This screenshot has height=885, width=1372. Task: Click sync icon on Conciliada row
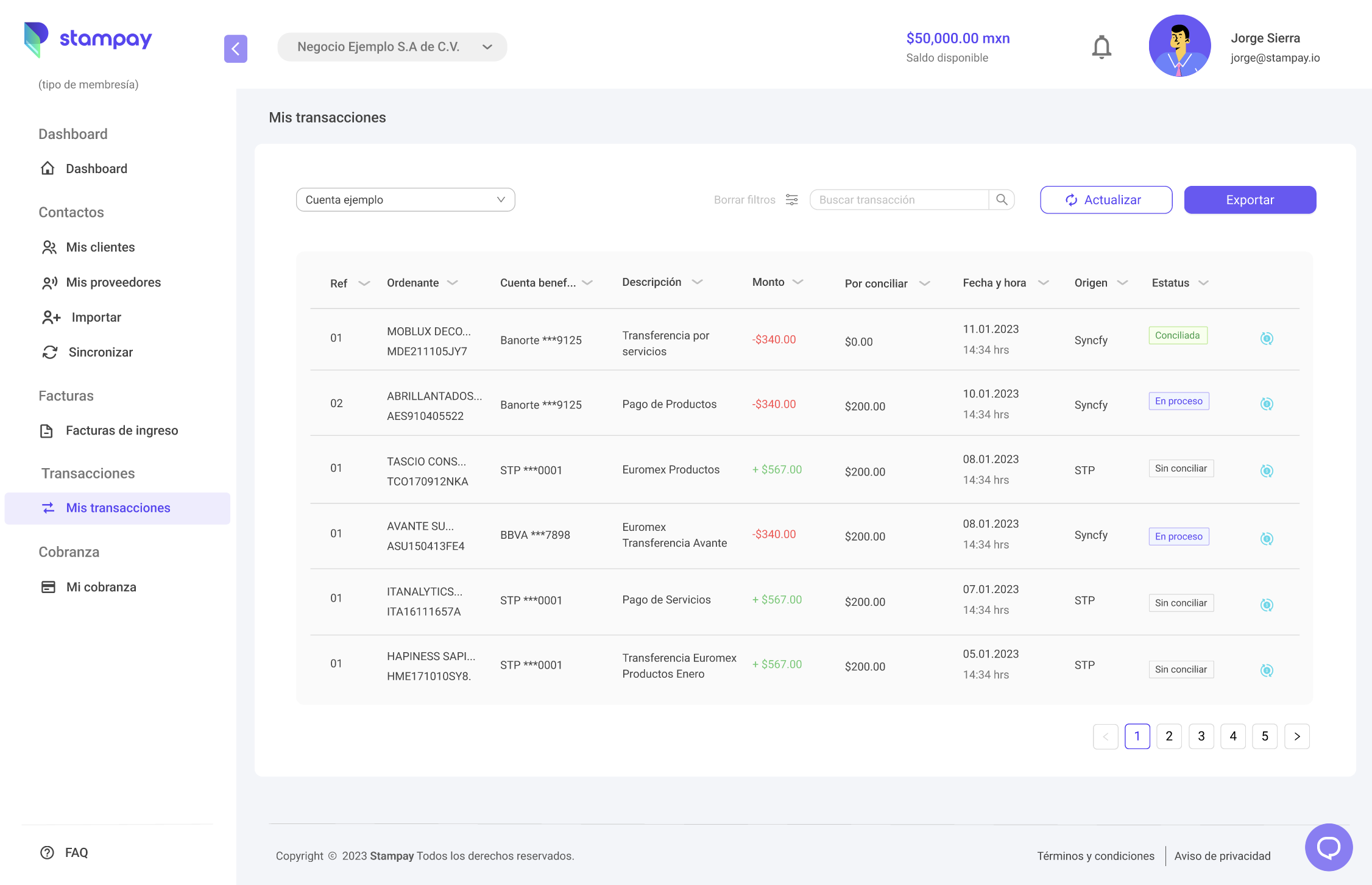tap(1267, 339)
